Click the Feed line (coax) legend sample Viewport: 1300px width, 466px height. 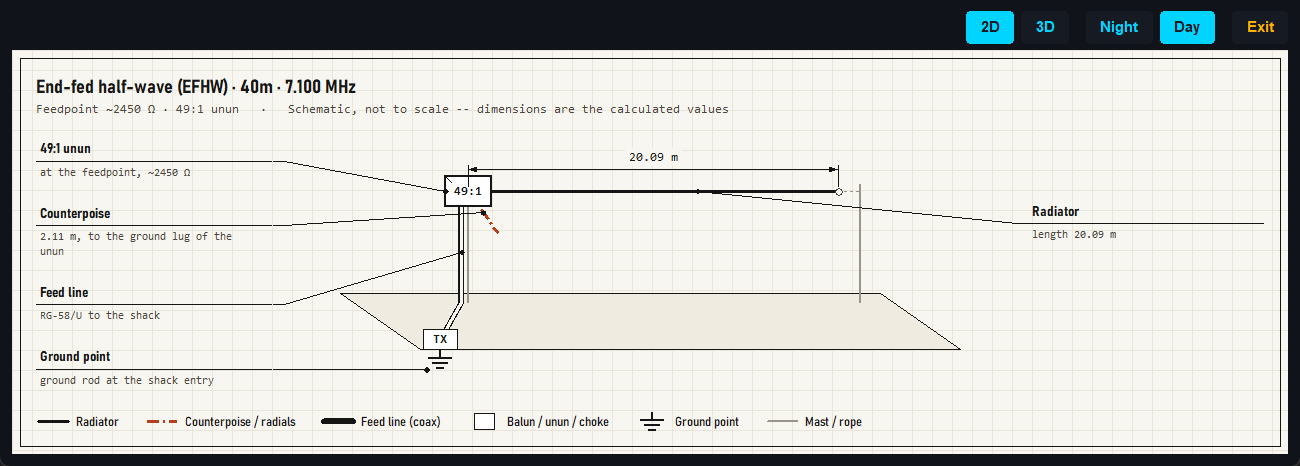click(338, 422)
